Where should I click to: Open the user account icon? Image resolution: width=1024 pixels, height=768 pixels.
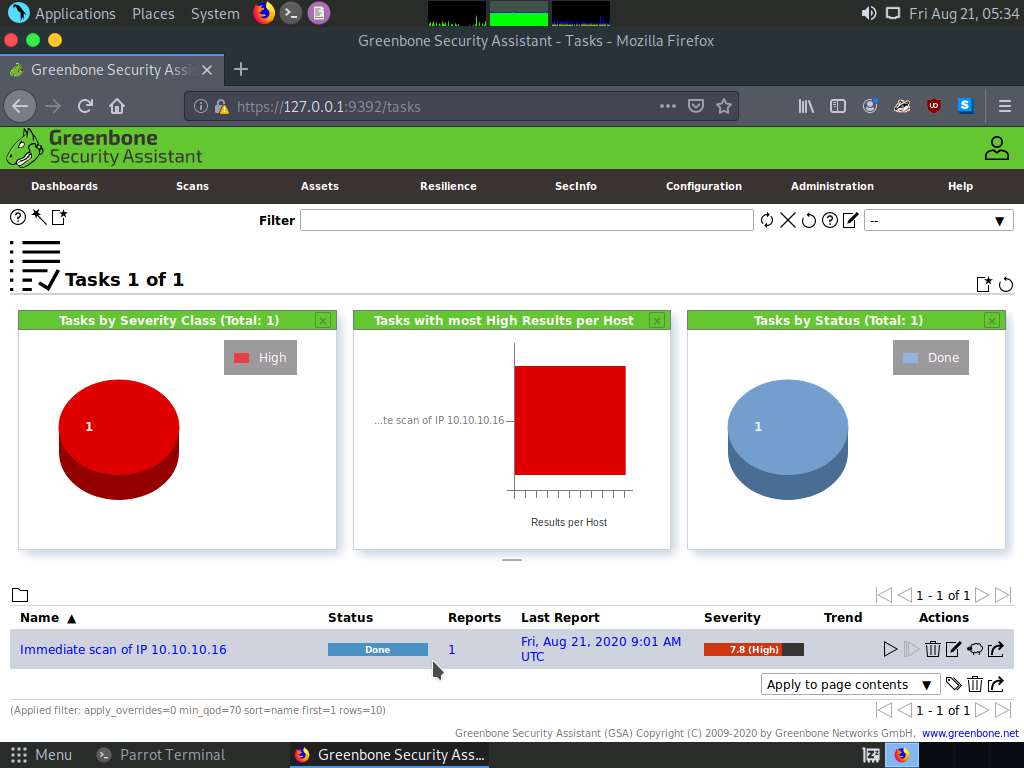point(997,148)
